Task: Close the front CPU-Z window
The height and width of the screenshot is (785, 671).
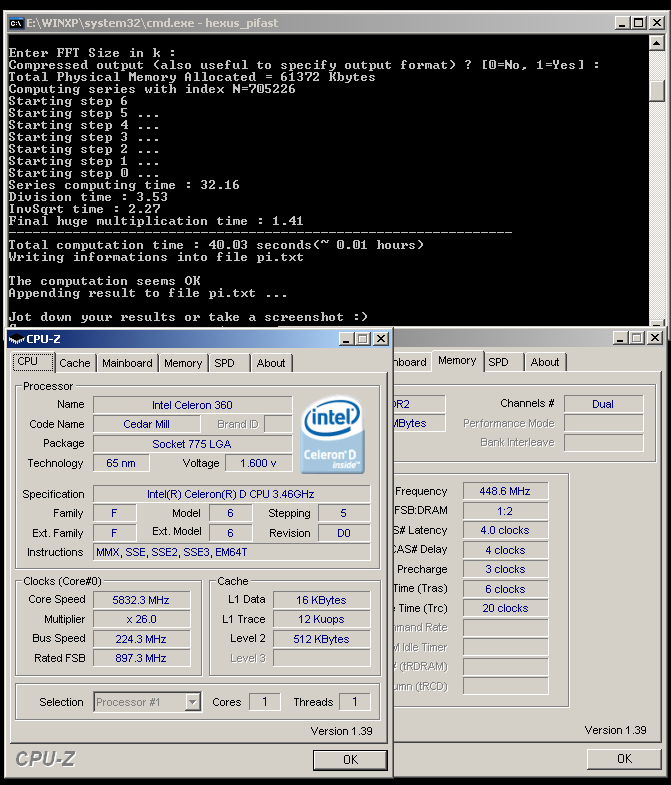Action: point(381,339)
